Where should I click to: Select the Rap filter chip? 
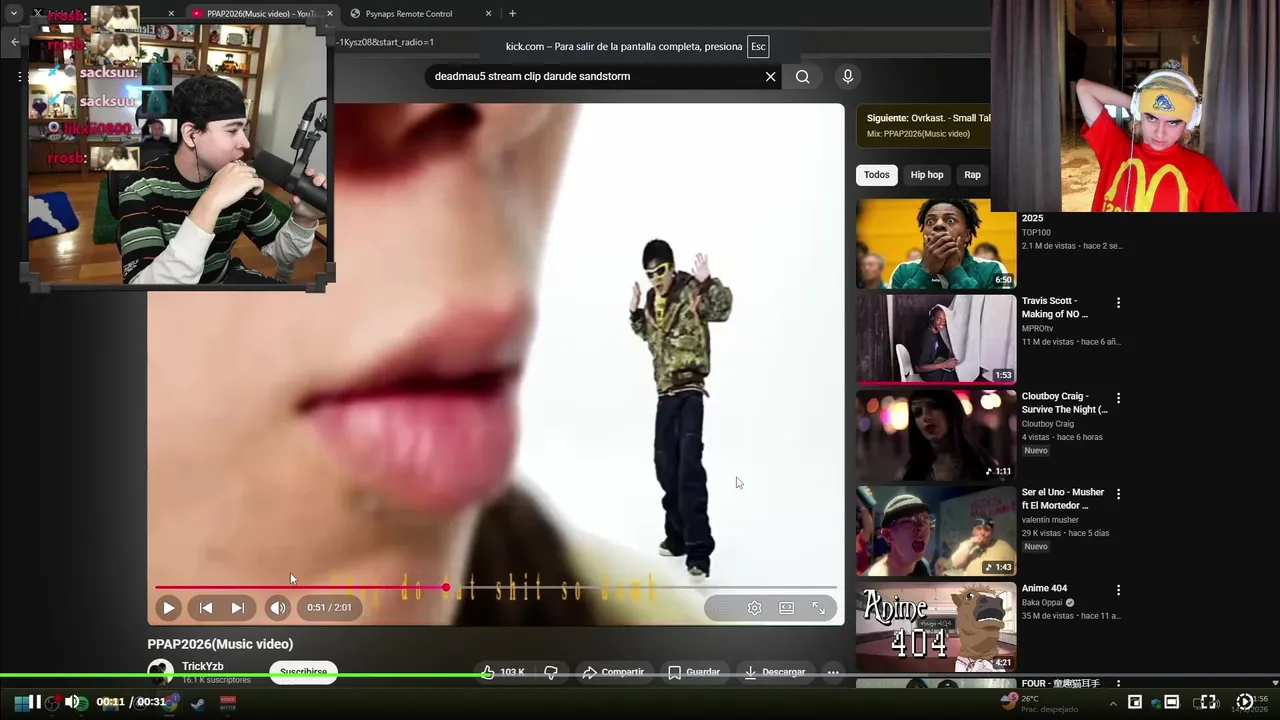[x=972, y=175]
